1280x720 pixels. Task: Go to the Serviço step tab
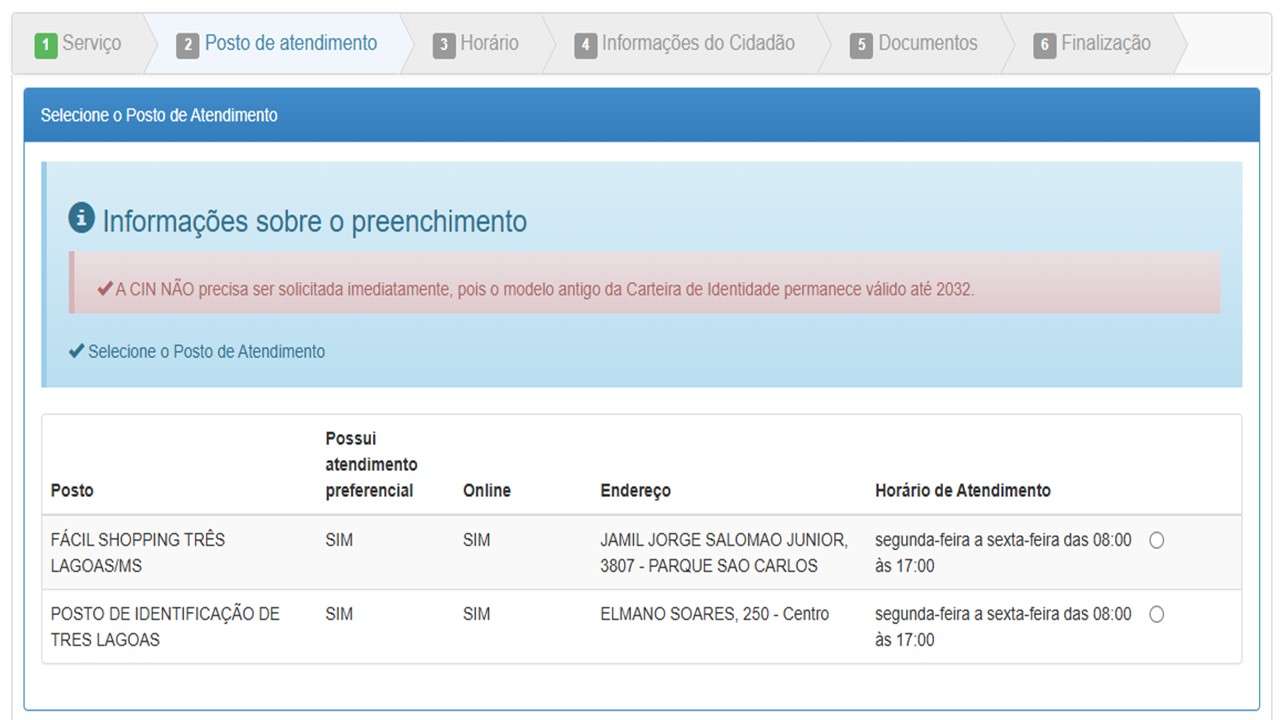pyautogui.click(x=91, y=43)
